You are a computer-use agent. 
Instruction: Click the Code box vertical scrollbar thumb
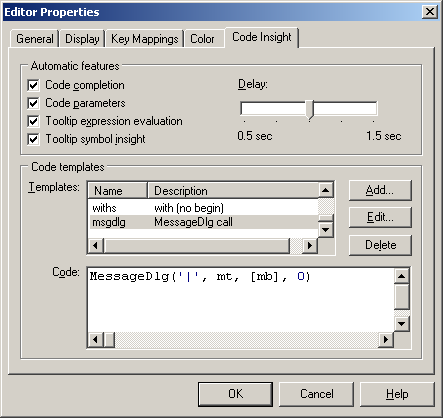[402, 296]
